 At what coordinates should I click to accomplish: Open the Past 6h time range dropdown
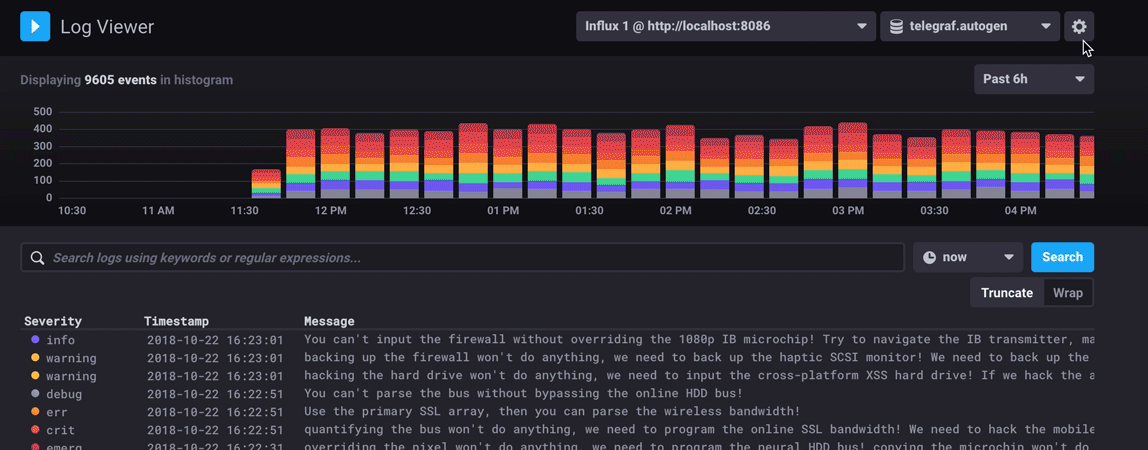pos(1033,79)
